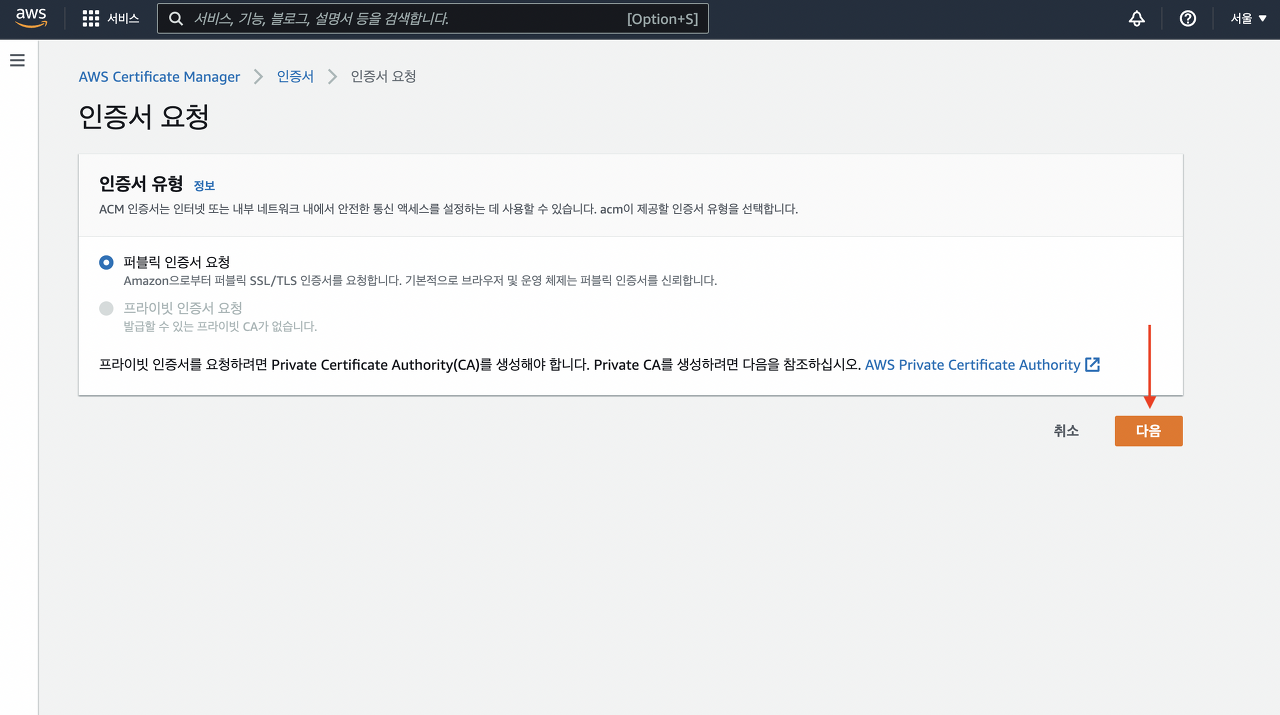The width and height of the screenshot is (1280, 715).
Task: Go to 인증서 breadcrumb link
Action: (x=295, y=77)
